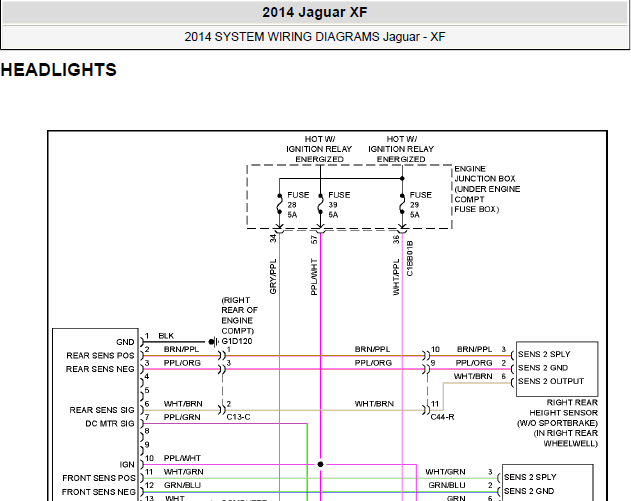The image size is (631, 501).
Task: Click the RIGHT REAR HEIGHT SENSOR caption
Action: pyautogui.click(x=558, y=423)
